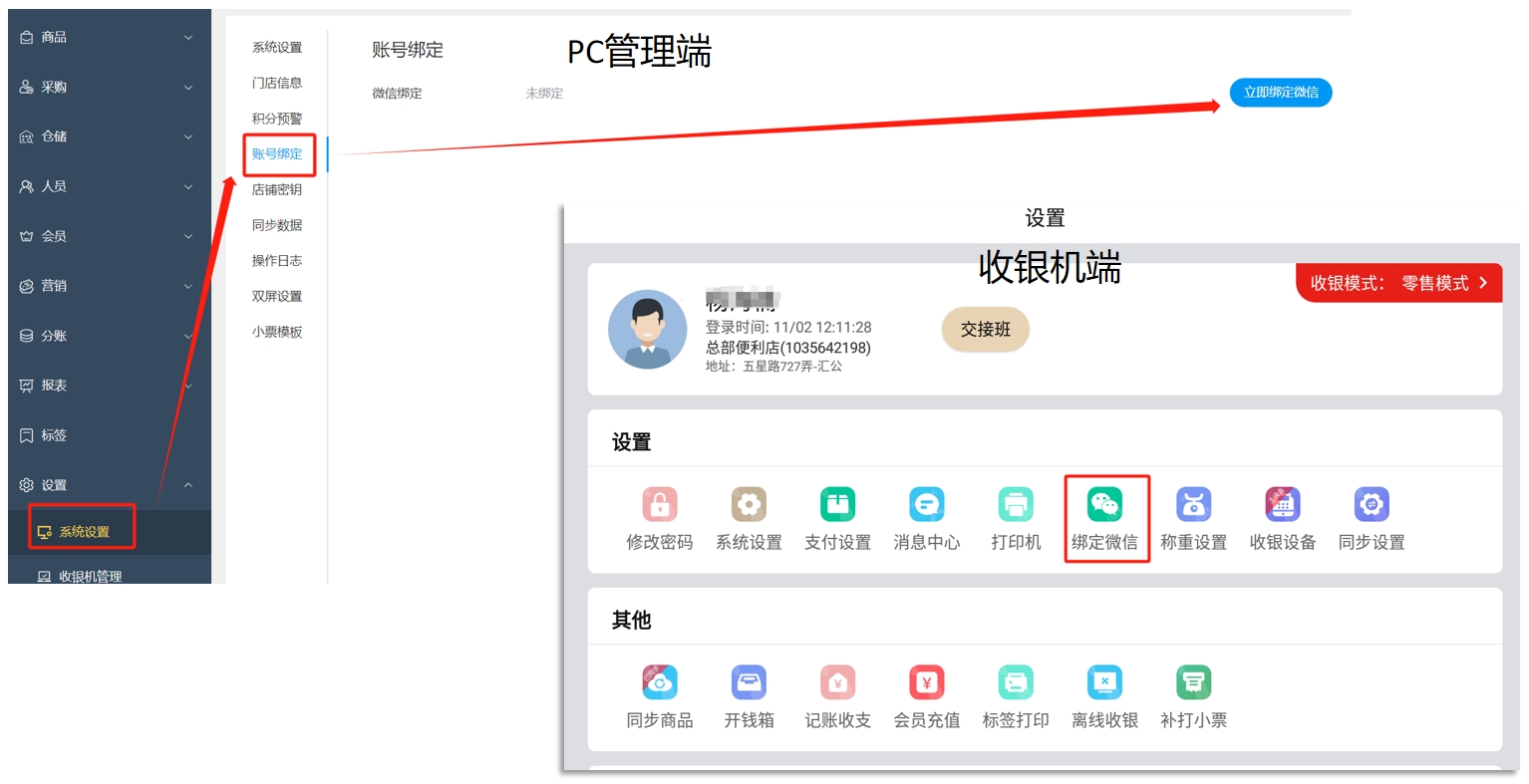1529x784 pixels.
Task: Select the 称重设置 scale icon
Action: click(1193, 505)
